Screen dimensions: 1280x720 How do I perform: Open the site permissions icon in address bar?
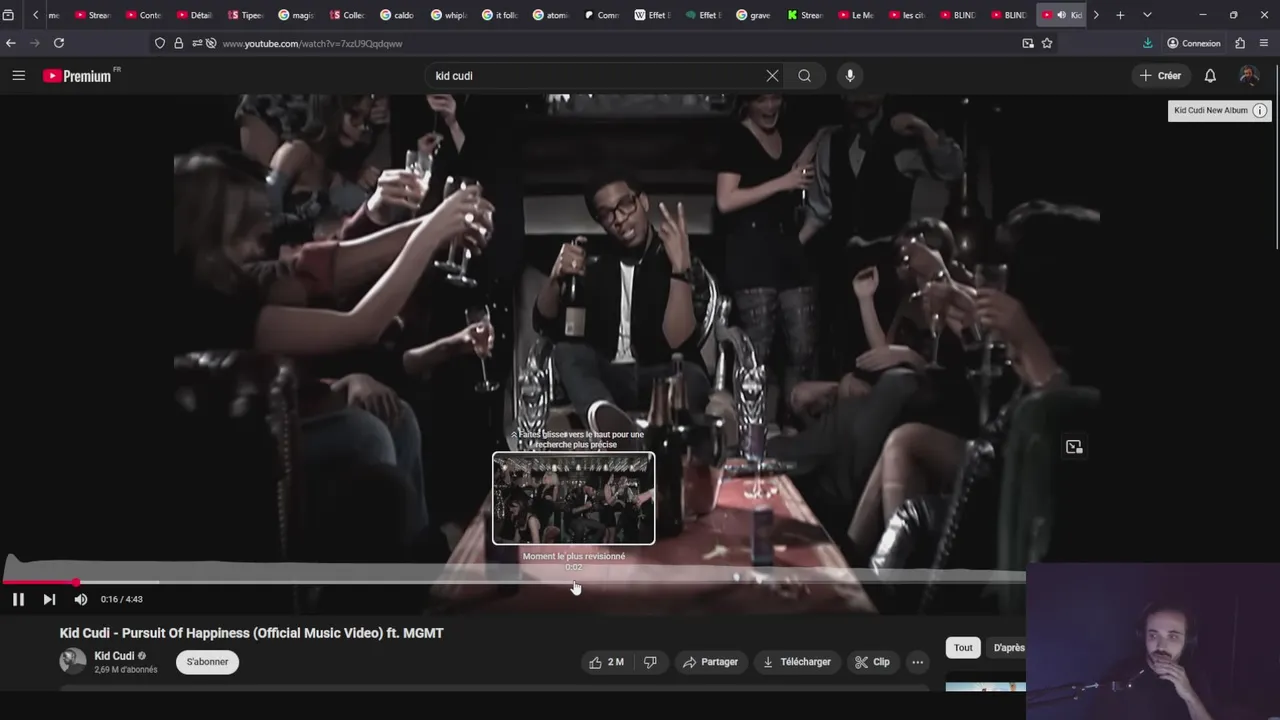pyautogui.click(x=196, y=44)
